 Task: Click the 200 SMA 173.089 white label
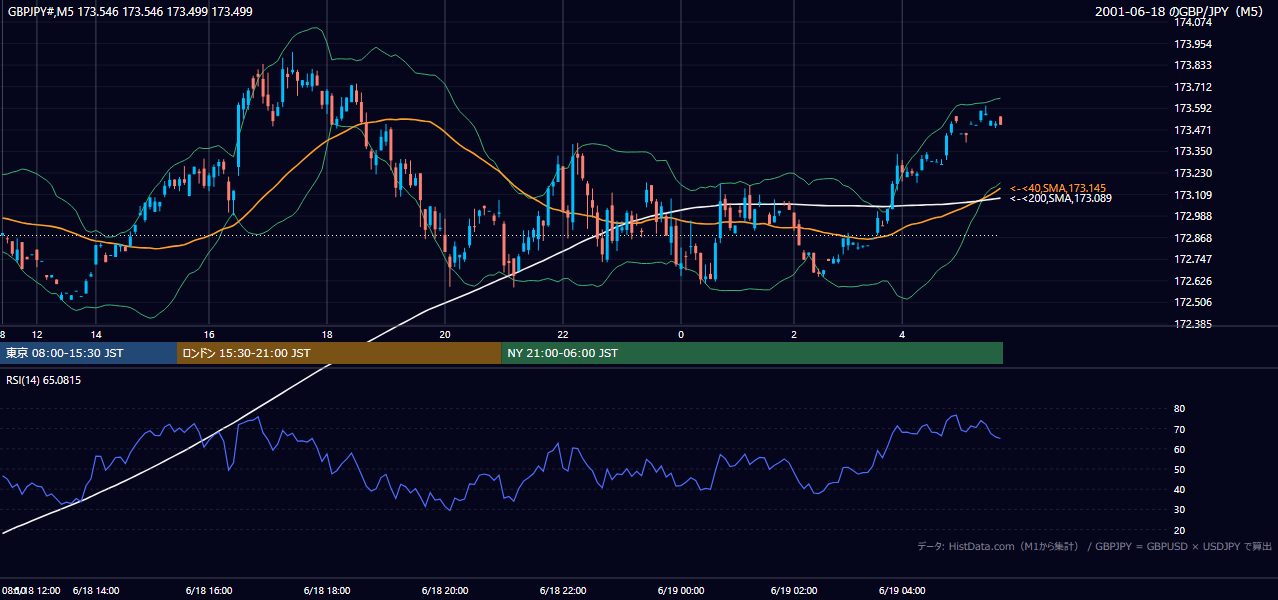(x=1060, y=198)
